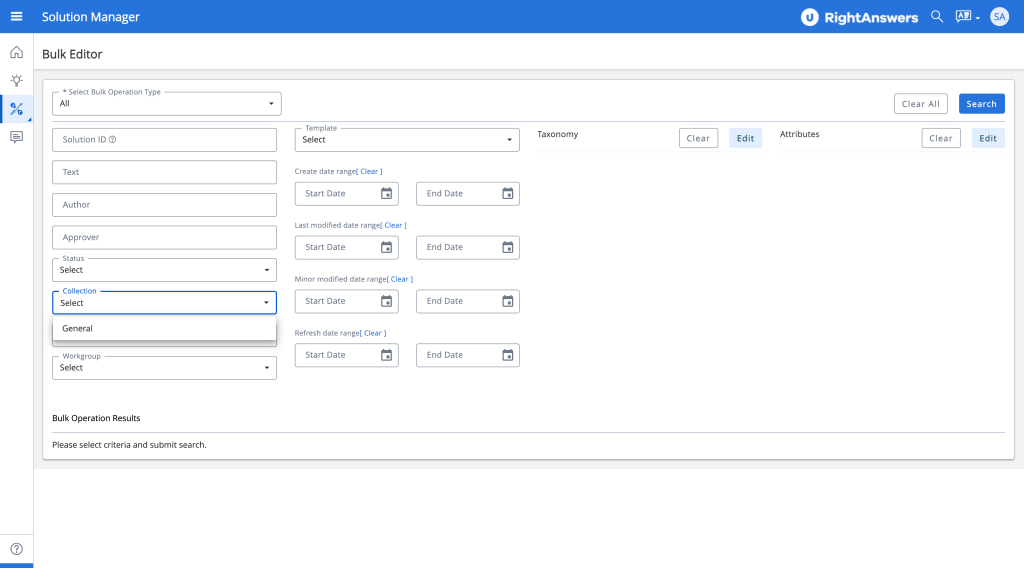Open calendar for Minor modified End Date
The image size is (1024, 568).
click(507, 301)
